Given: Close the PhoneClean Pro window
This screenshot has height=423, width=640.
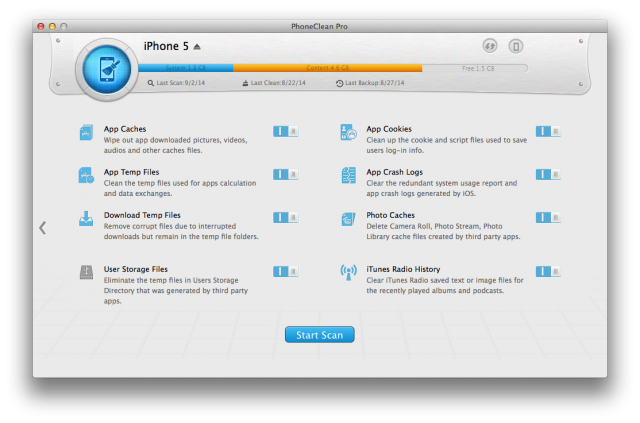Looking at the screenshot, I should coord(41,27).
